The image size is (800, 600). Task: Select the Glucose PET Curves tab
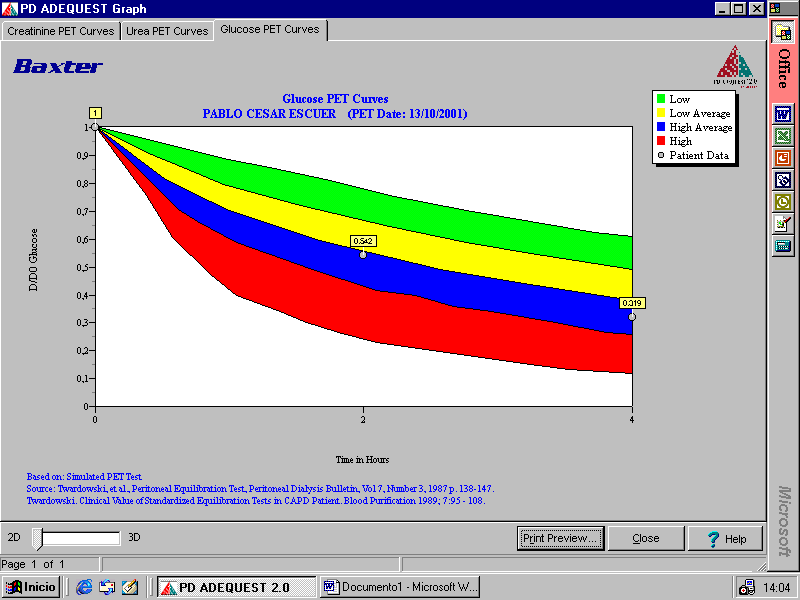coord(270,30)
